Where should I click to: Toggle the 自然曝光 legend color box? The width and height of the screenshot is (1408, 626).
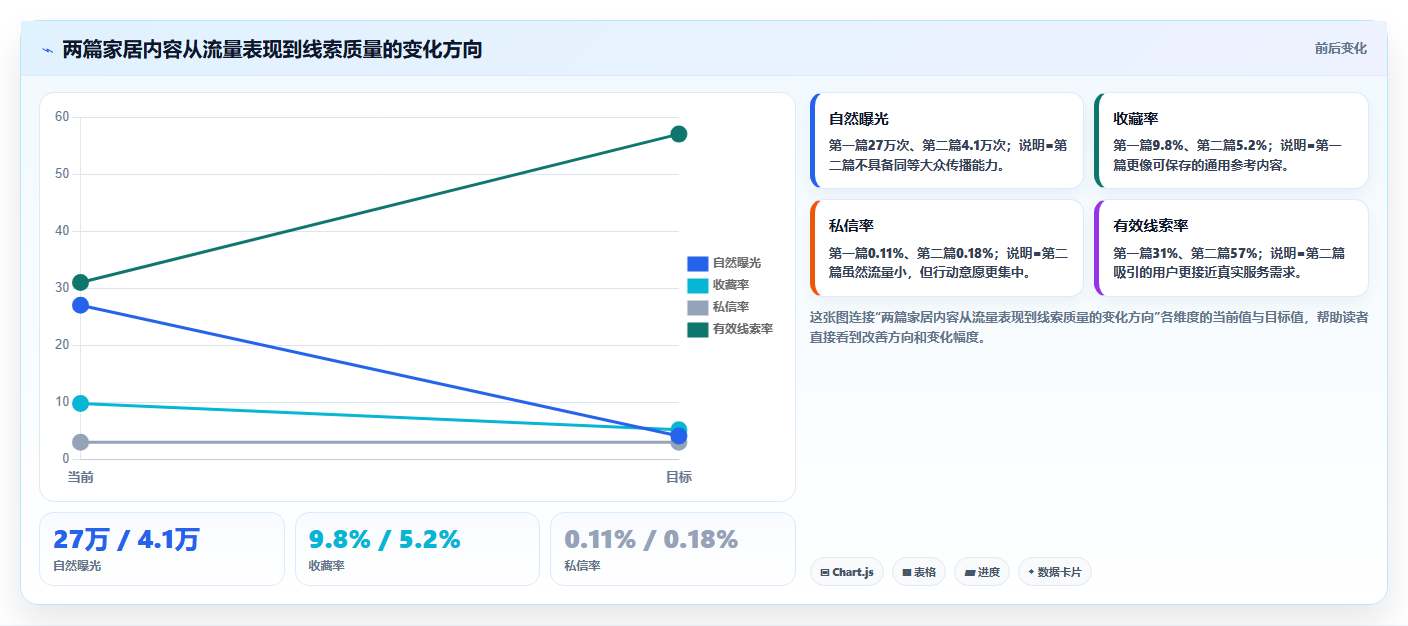click(x=697, y=263)
